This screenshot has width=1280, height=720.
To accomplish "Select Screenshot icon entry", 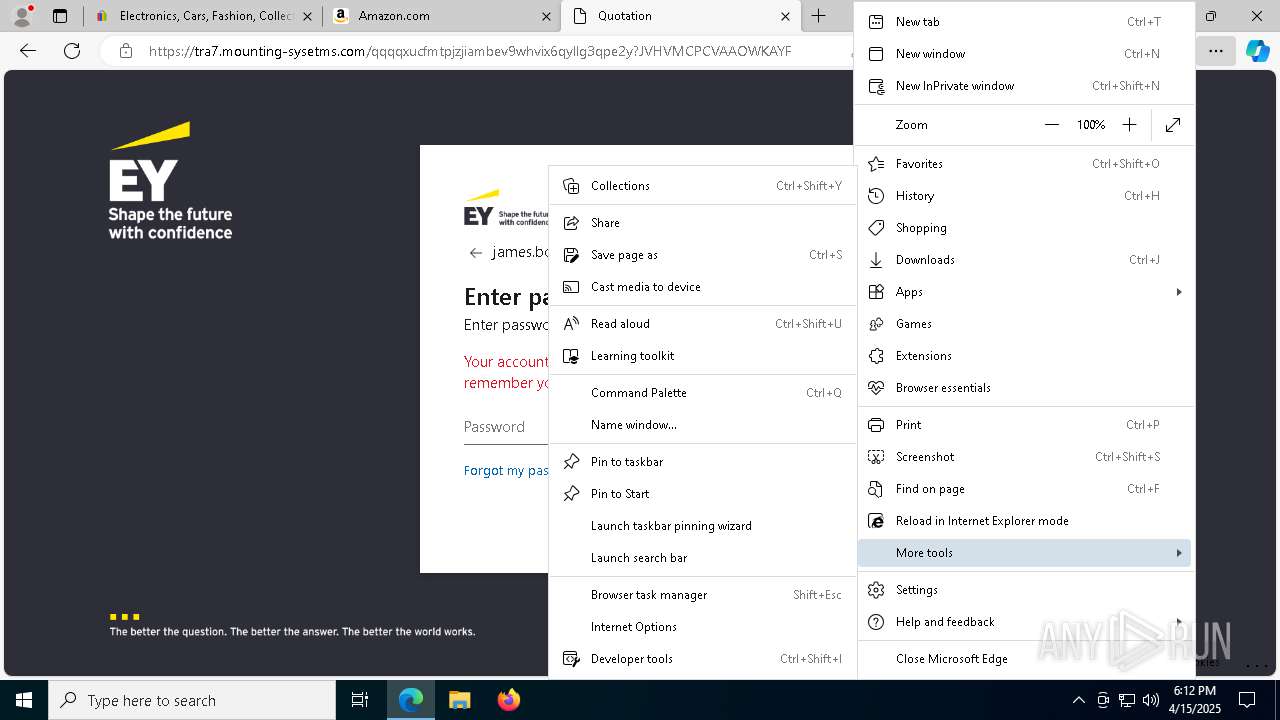I will 876,456.
